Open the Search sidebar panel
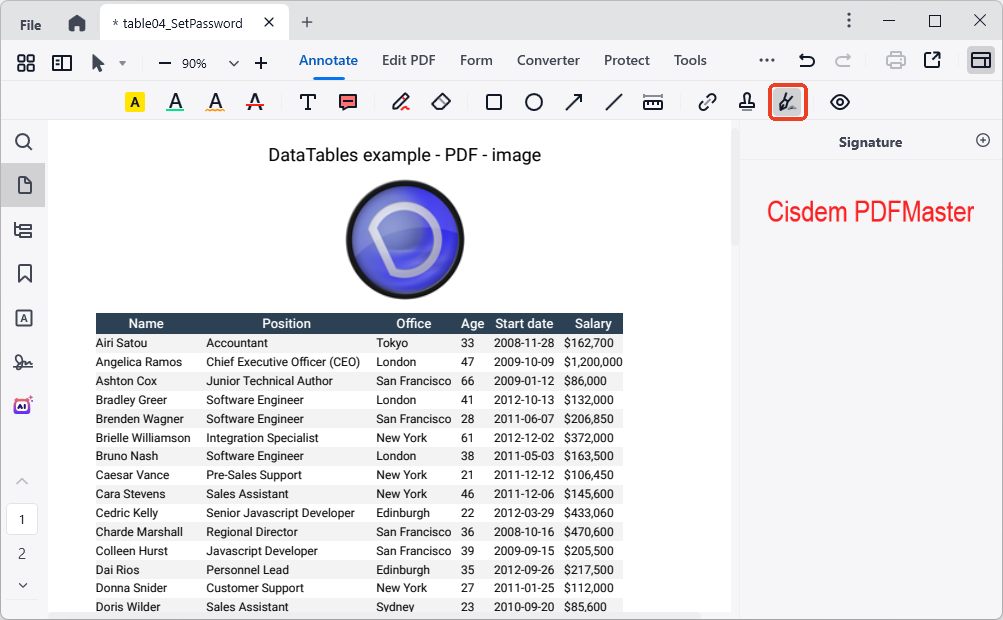Viewport: 1003px width, 620px height. 24,142
